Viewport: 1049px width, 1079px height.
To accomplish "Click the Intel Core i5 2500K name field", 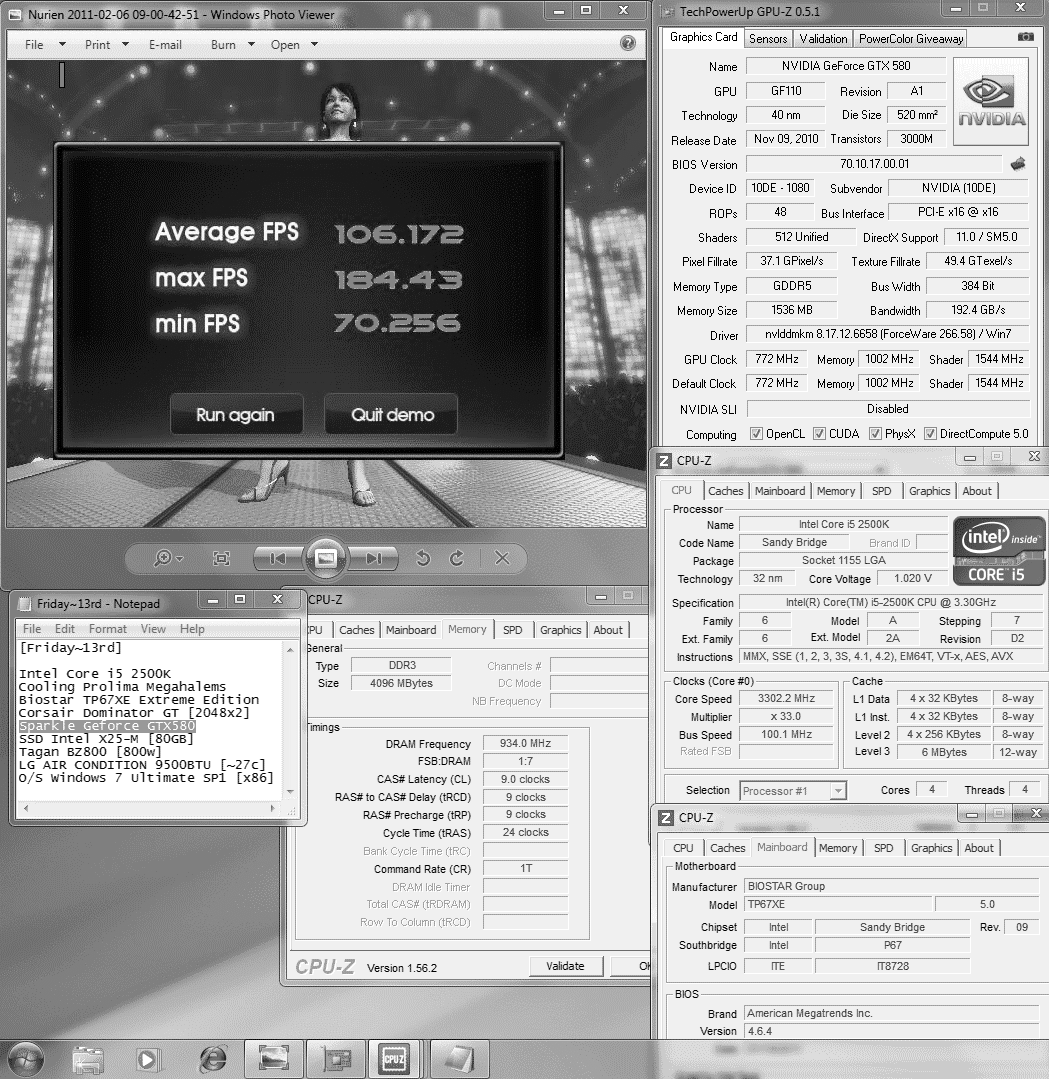I will [x=843, y=524].
